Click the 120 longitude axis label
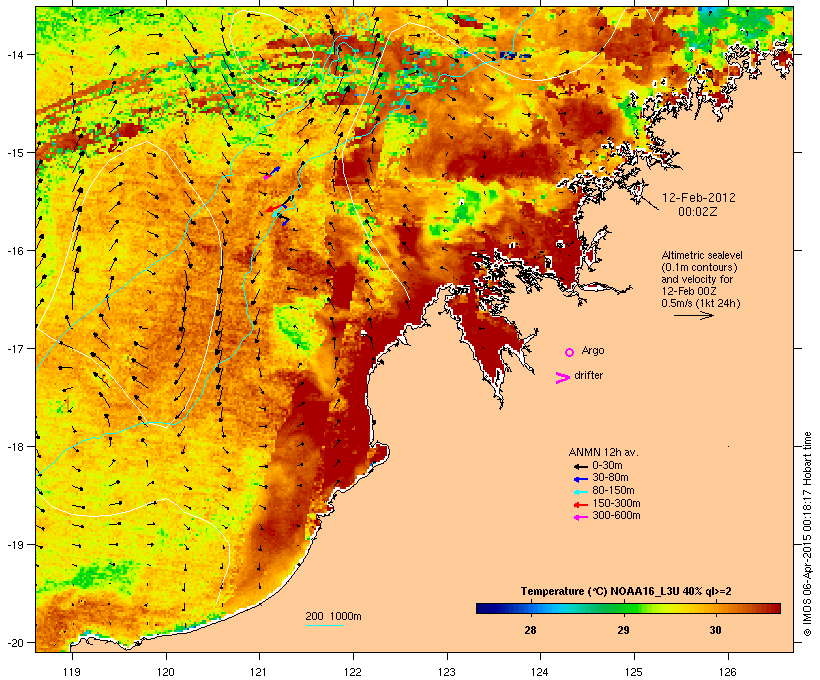The height and width of the screenshot is (680, 820). point(166,672)
